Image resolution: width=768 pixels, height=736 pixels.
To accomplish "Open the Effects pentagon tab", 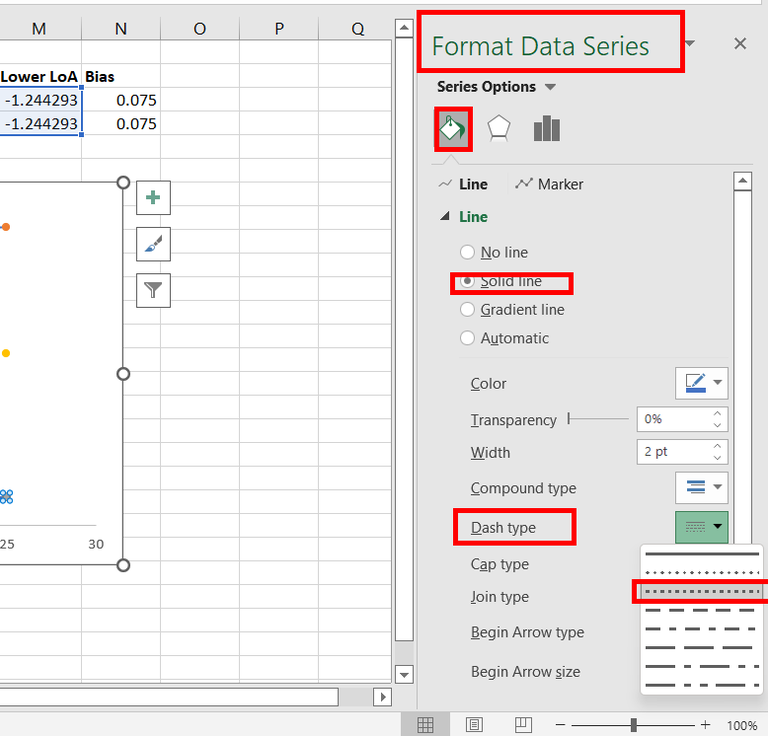I will tap(499, 129).
